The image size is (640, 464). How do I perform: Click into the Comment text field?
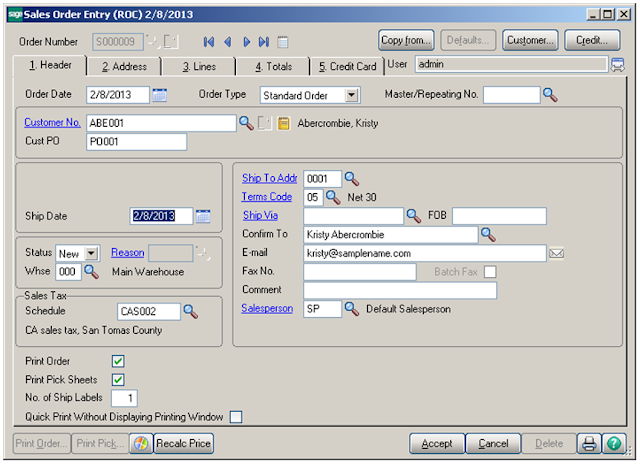(x=399, y=290)
